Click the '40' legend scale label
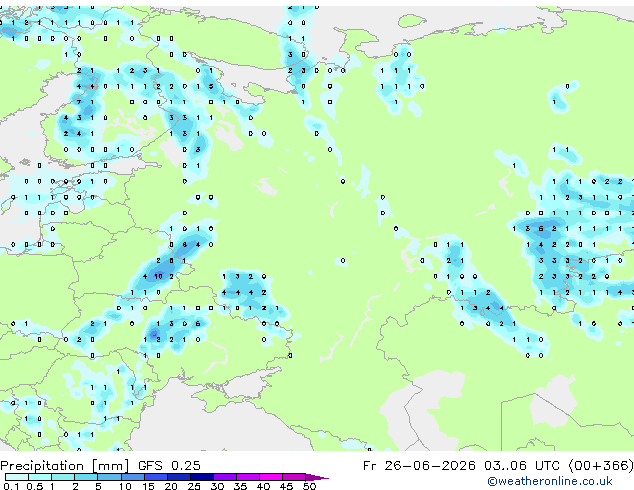The width and height of the screenshot is (634, 490). coord(263,486)
